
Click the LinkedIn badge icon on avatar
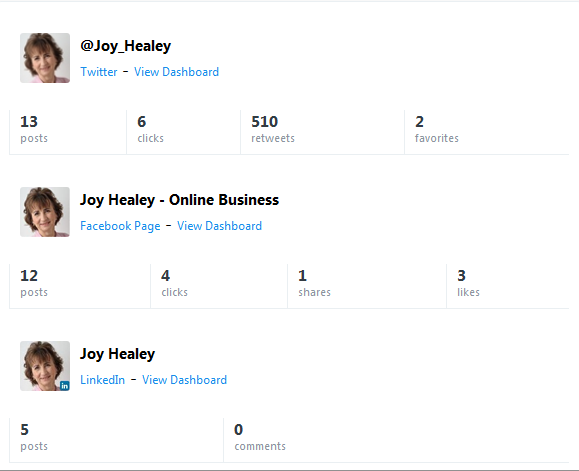click(x=65, y=386)
